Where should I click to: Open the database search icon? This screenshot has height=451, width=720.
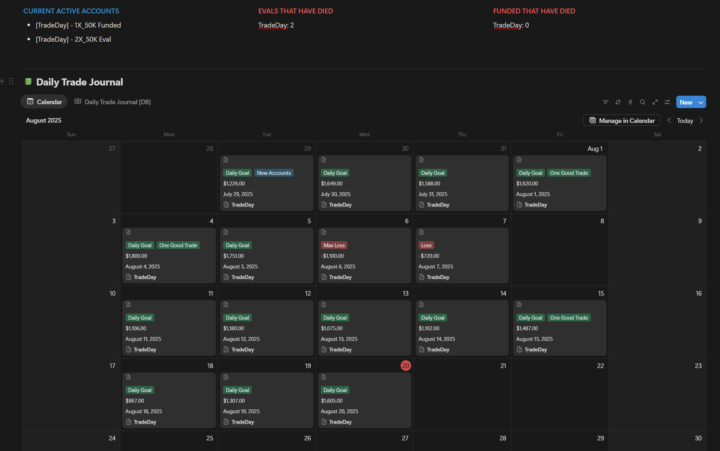(642, 102)
